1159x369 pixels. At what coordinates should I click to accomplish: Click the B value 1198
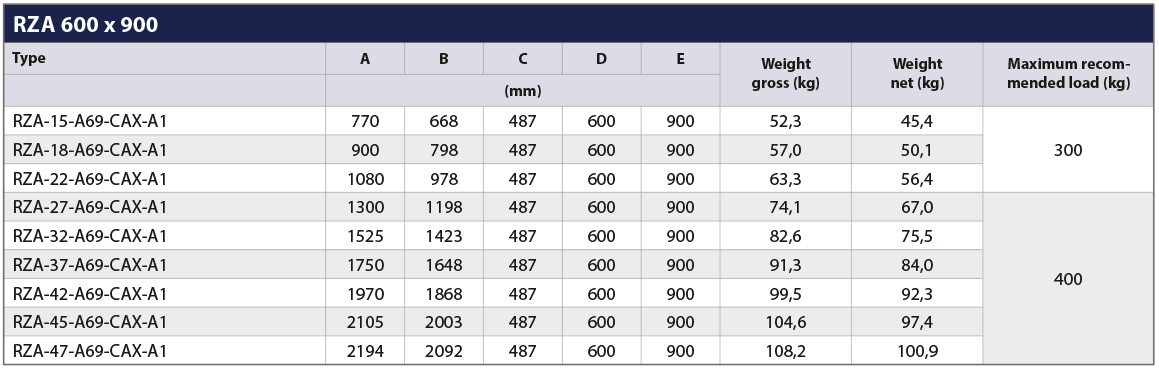tap(443, 207)
